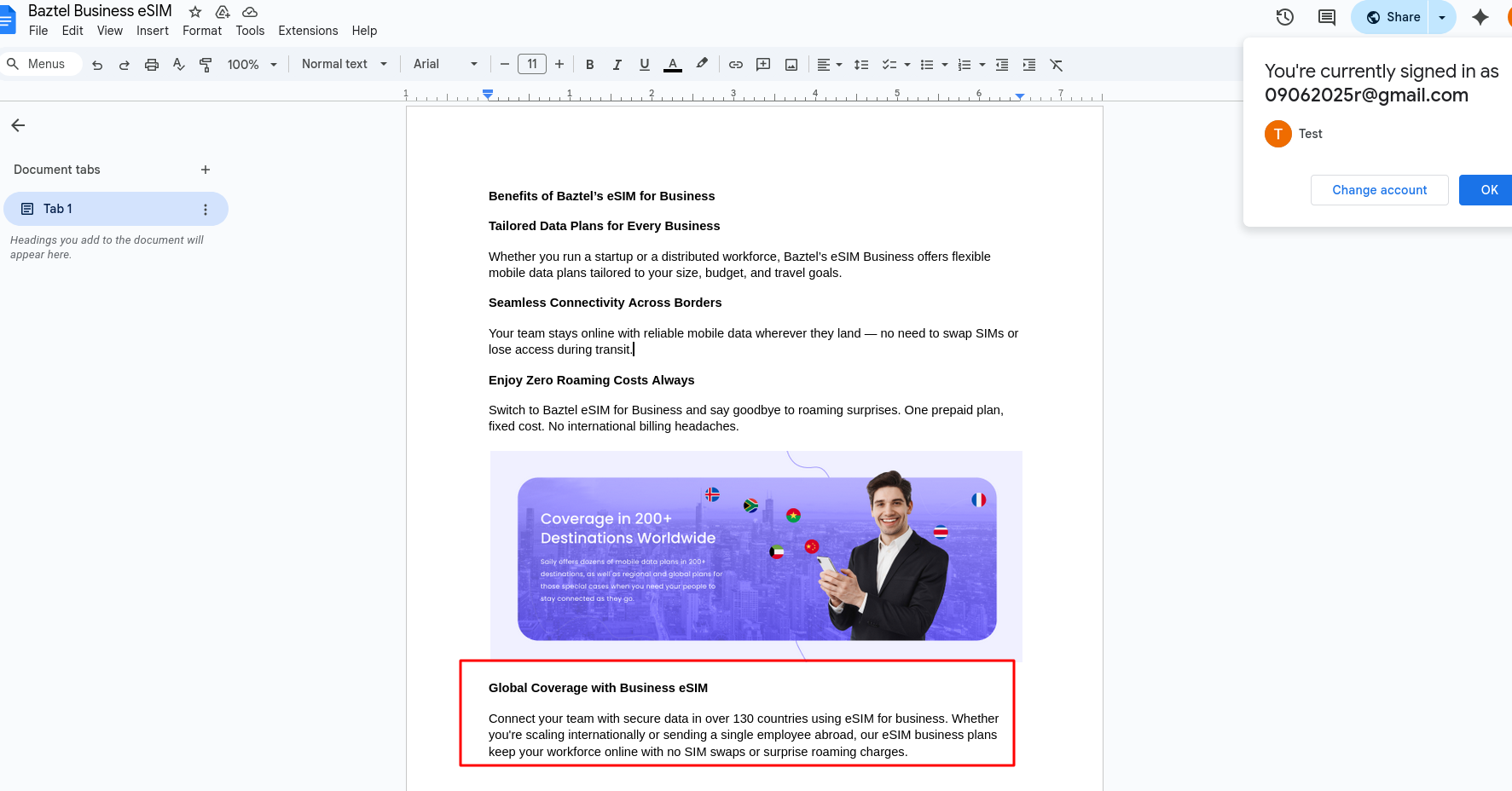Toggle Underline formatting

(x=645, y=65)
